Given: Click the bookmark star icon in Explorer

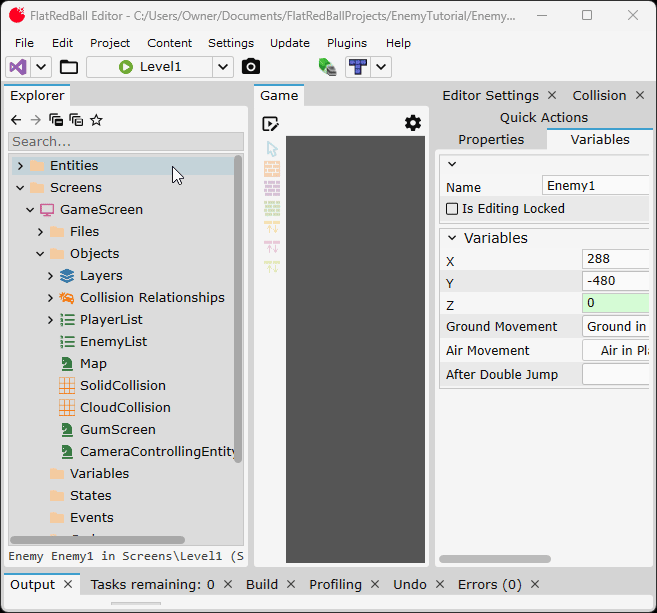Looking at the screenshot, I should 96,120.
